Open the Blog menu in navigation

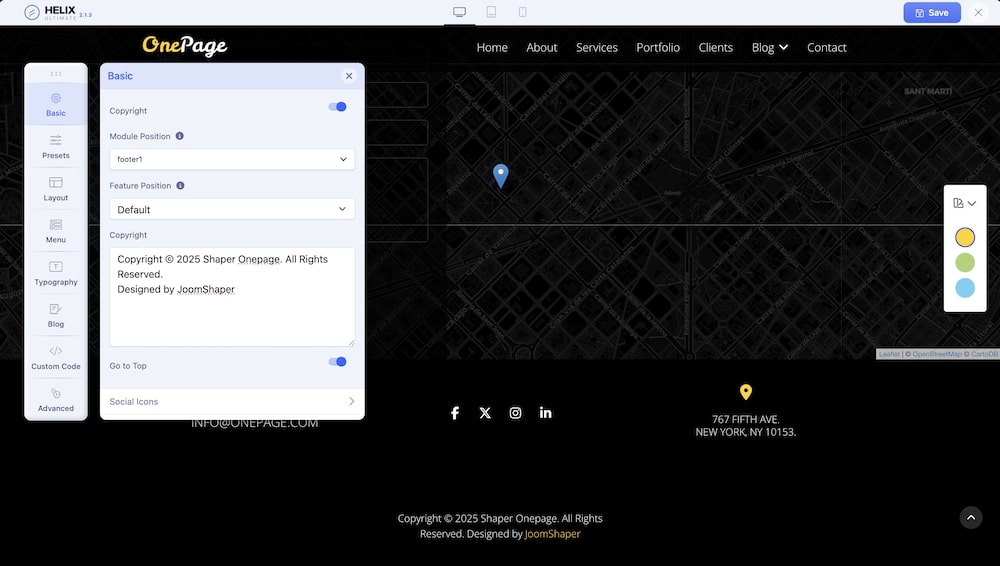pyautogui.click(x=769, y=47)
